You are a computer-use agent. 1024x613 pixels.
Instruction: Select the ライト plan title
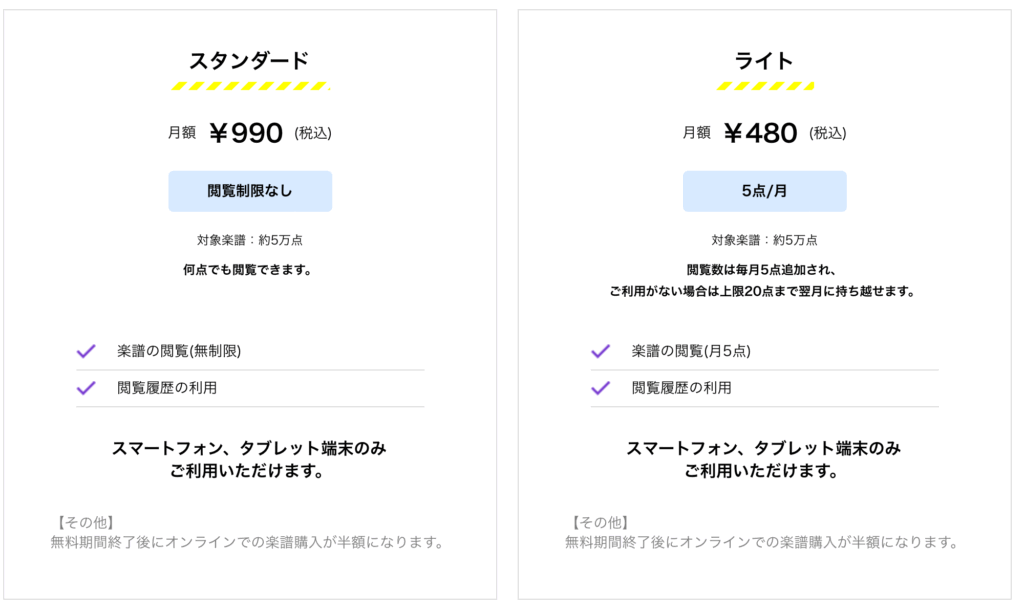click(764, 61)
